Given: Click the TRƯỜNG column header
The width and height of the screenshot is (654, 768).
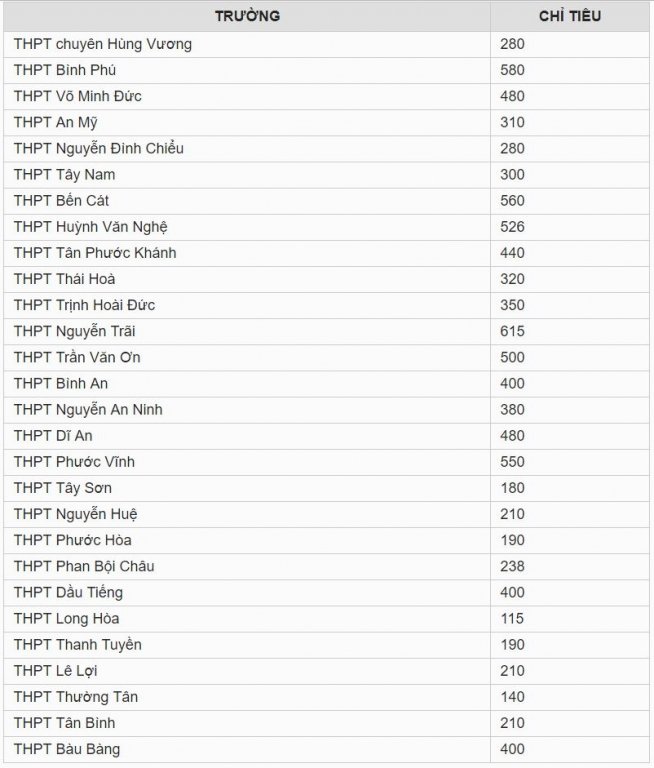Looking at the screenshot, I should point(247,16).
